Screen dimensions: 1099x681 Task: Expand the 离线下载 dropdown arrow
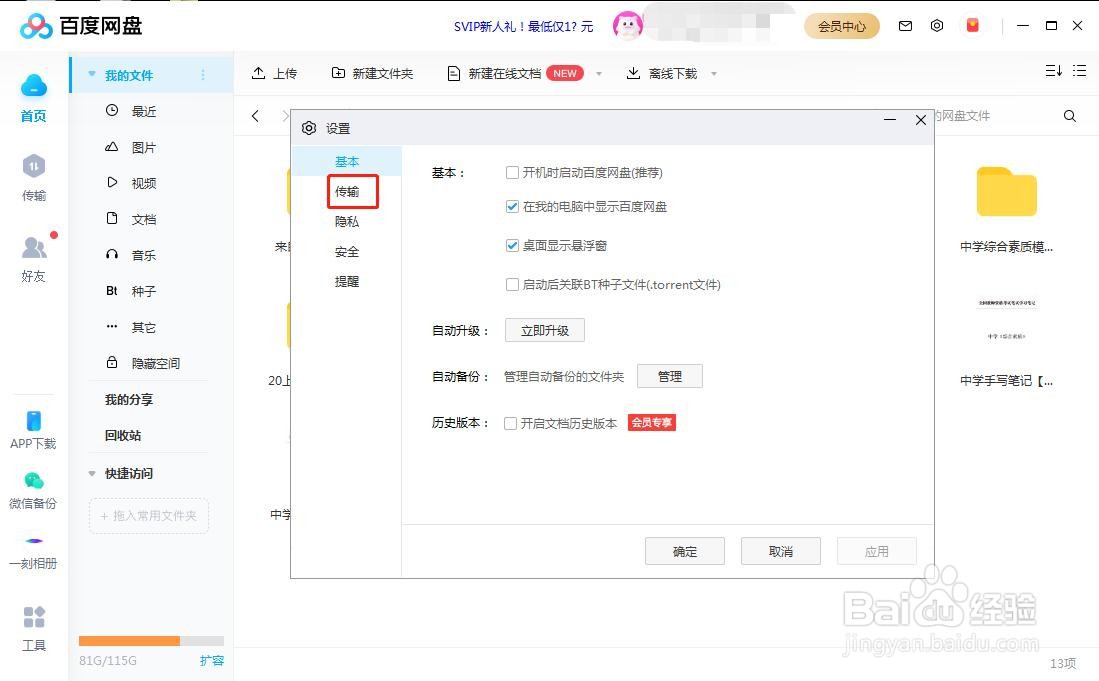pyautogui.click(x=714, y=73)
